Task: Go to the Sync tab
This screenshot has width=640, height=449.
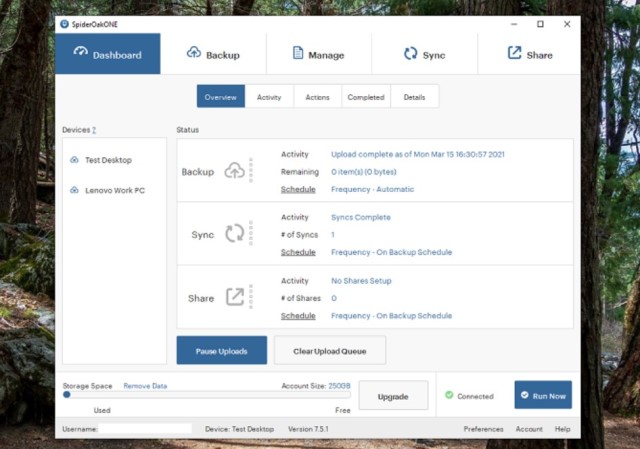Action: [x=424, y=54]
